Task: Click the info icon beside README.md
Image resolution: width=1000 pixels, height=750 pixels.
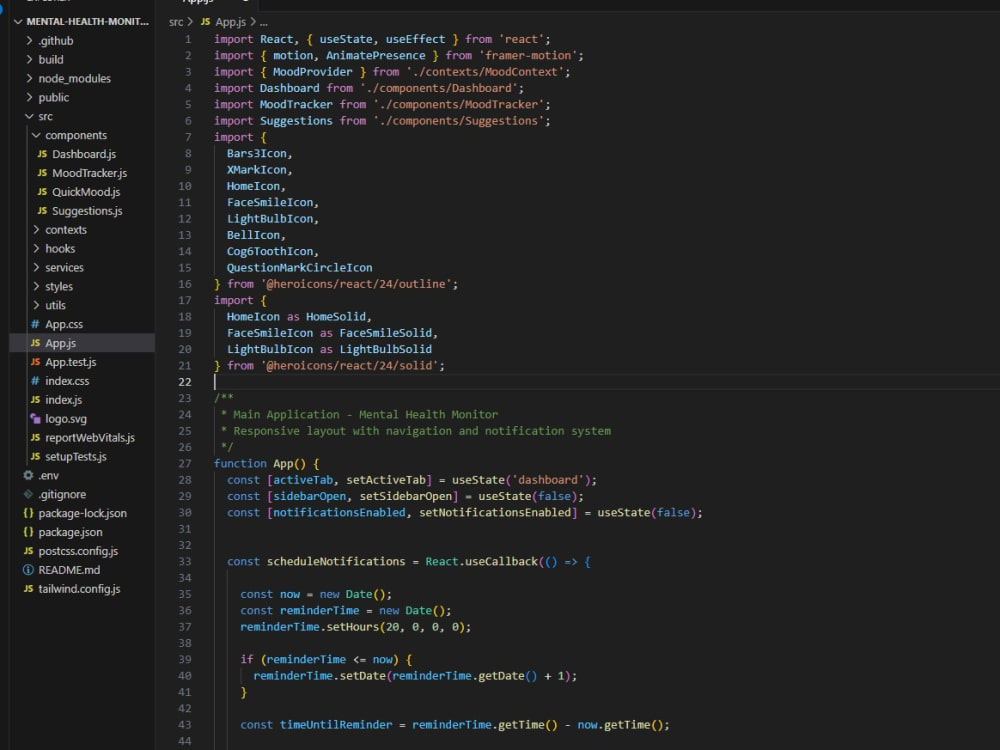Action: [x=28, y=570]
